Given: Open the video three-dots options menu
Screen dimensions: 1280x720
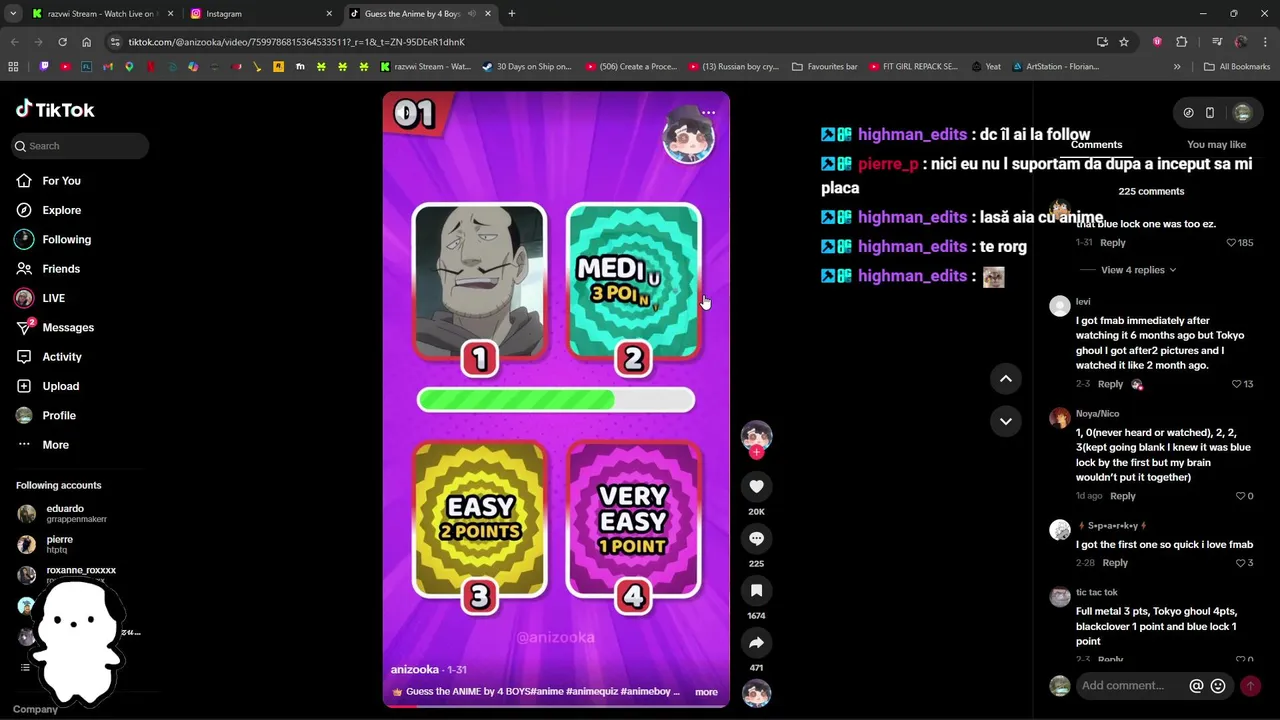Looking at the screenshot, I should click(708, 112).
